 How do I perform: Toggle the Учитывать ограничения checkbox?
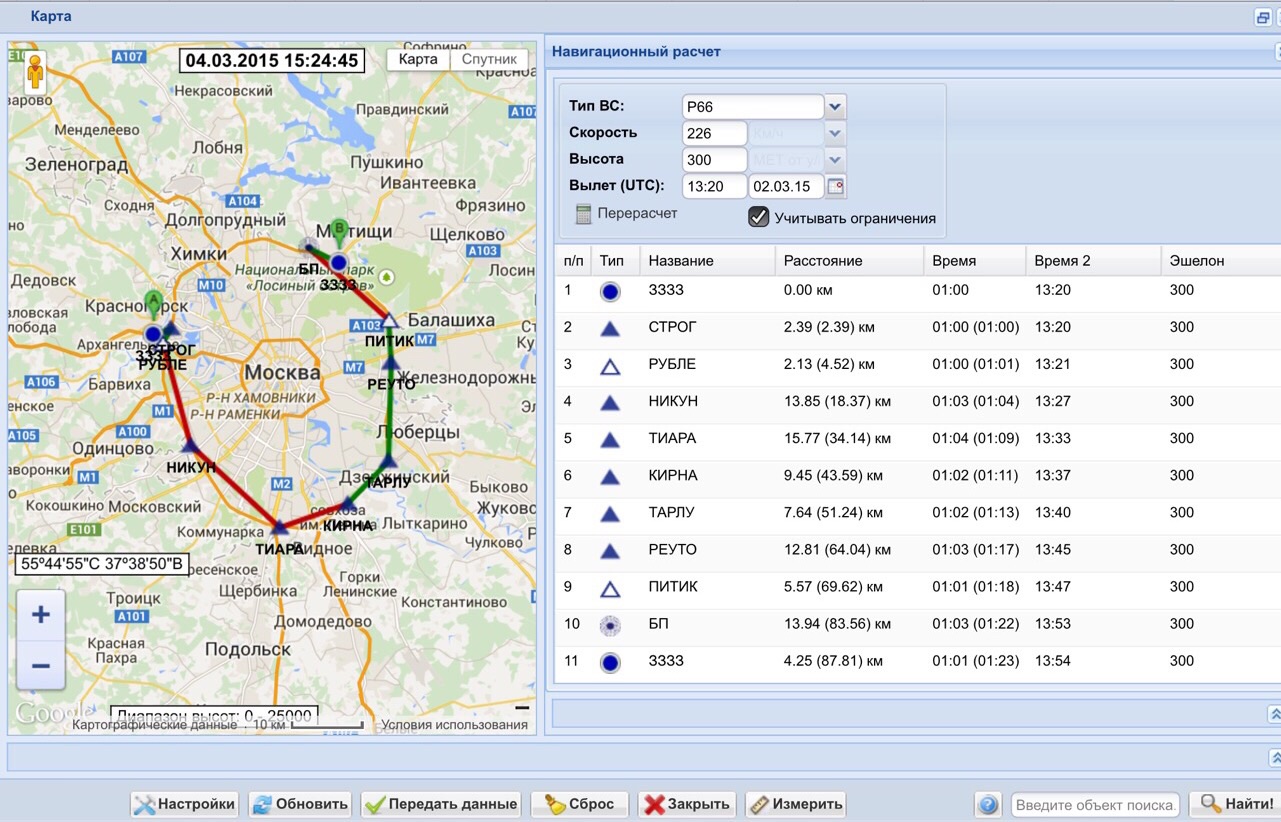(759, 217)
